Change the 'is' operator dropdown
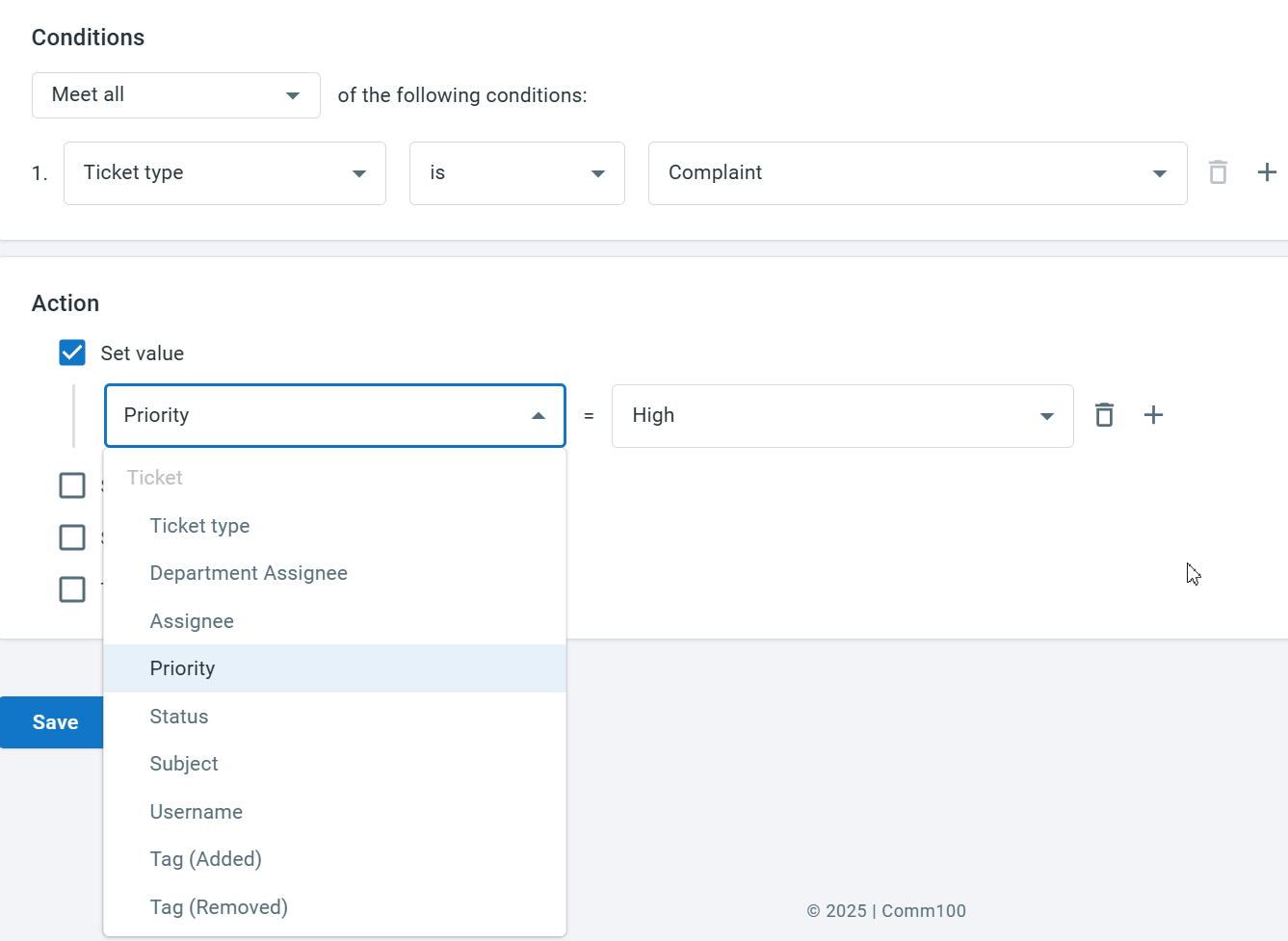This screenshot has height=941, width=1288. pos(517,173)
